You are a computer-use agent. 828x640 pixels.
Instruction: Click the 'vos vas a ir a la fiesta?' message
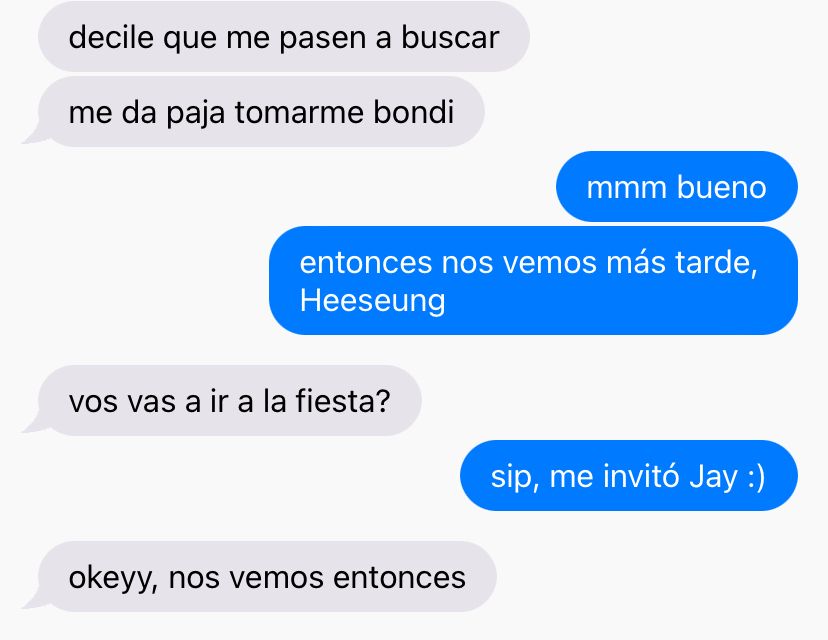tap(230, 400)
